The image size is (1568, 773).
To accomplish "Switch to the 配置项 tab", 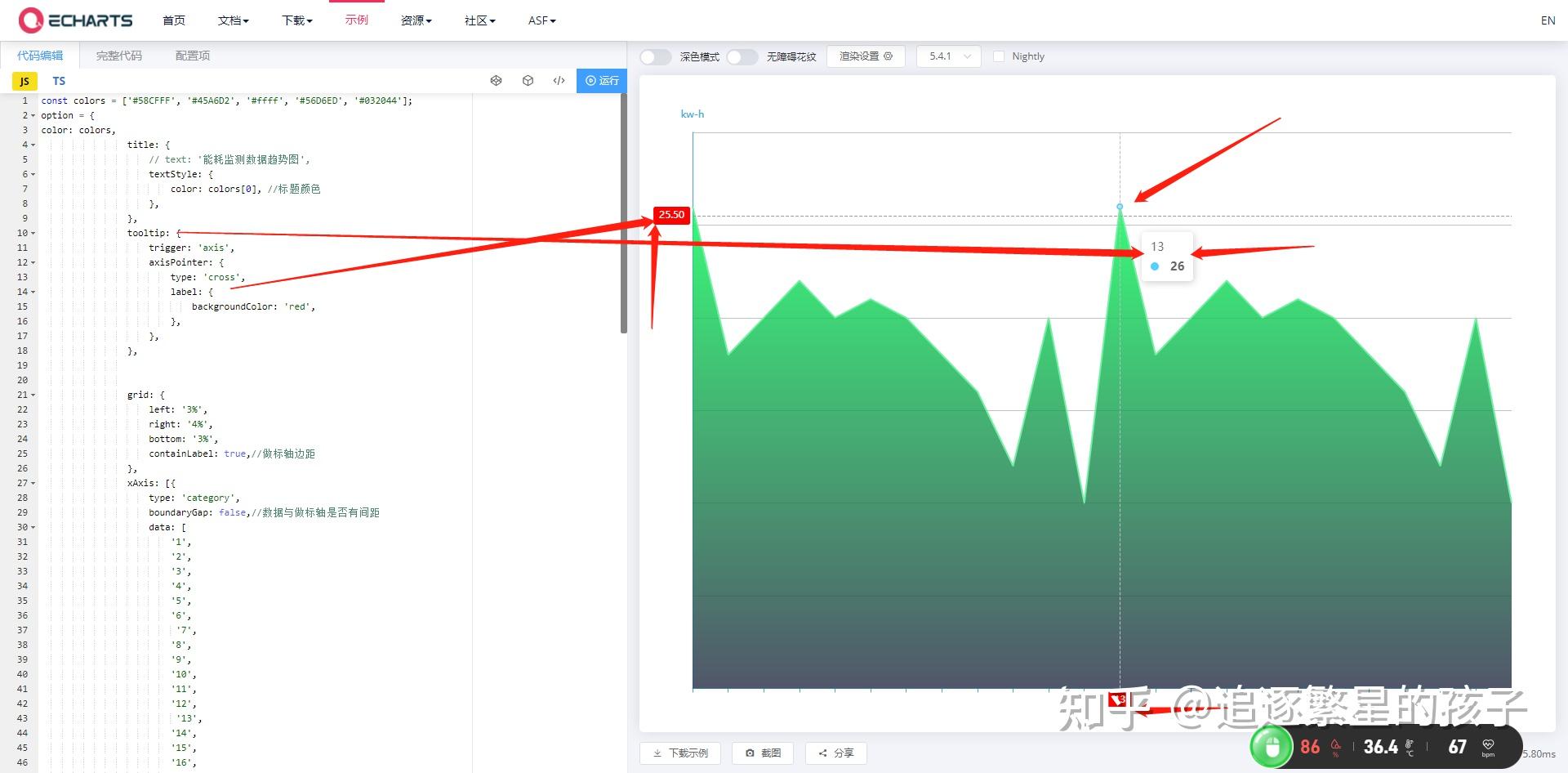I will (193, 56).
